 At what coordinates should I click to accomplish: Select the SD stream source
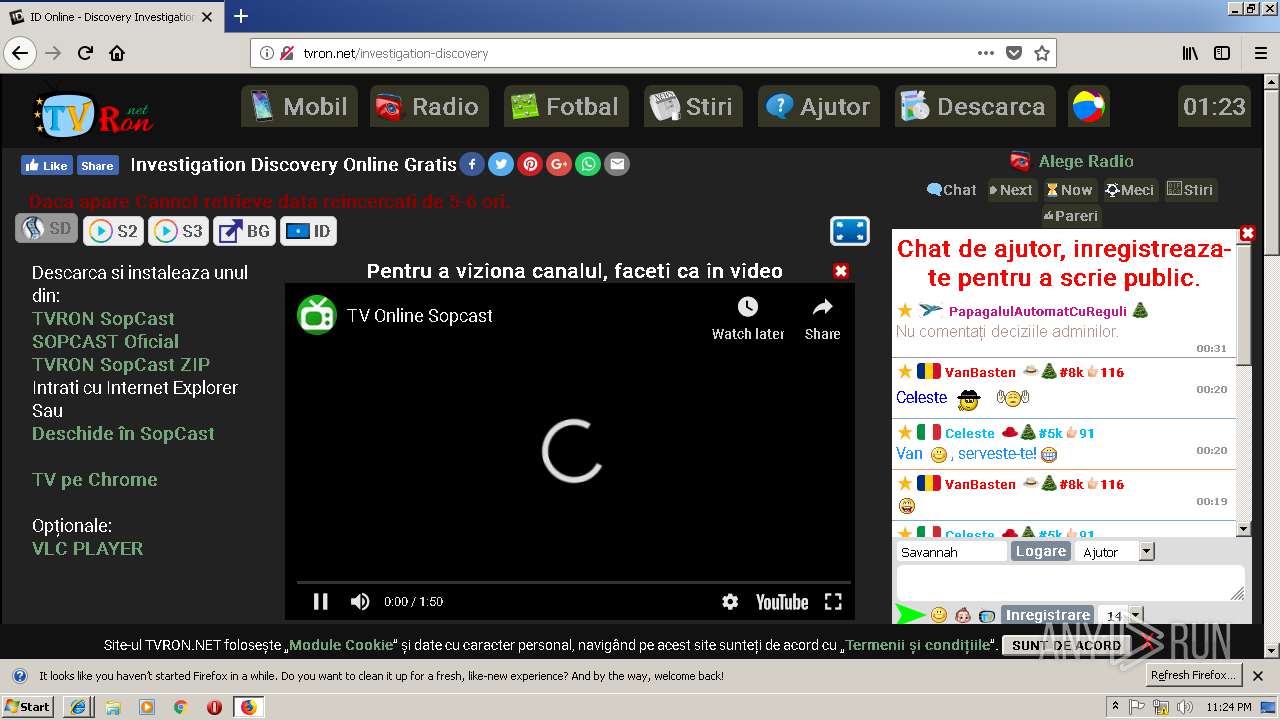coord(46,229)
